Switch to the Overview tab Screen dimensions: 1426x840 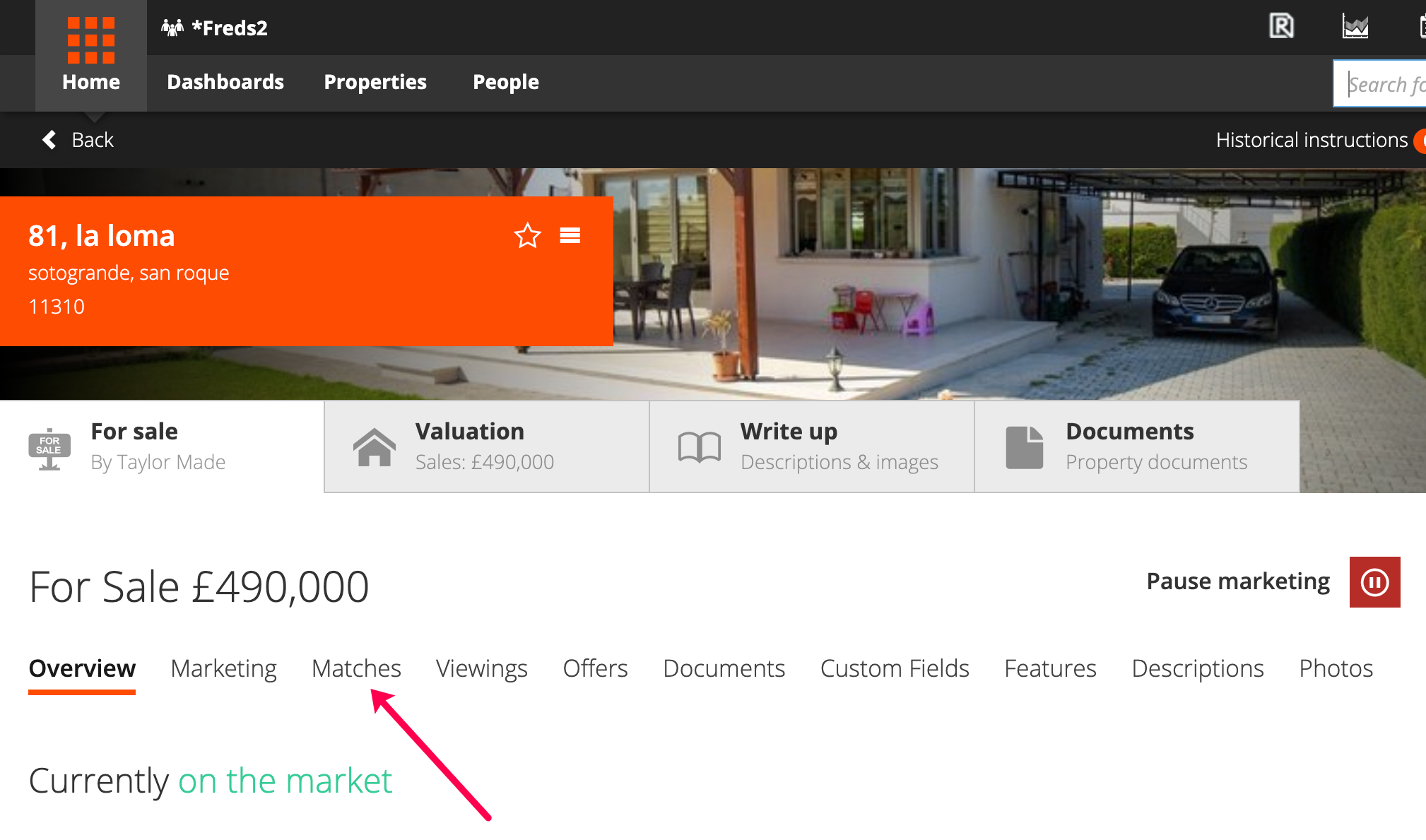[82, 668]
